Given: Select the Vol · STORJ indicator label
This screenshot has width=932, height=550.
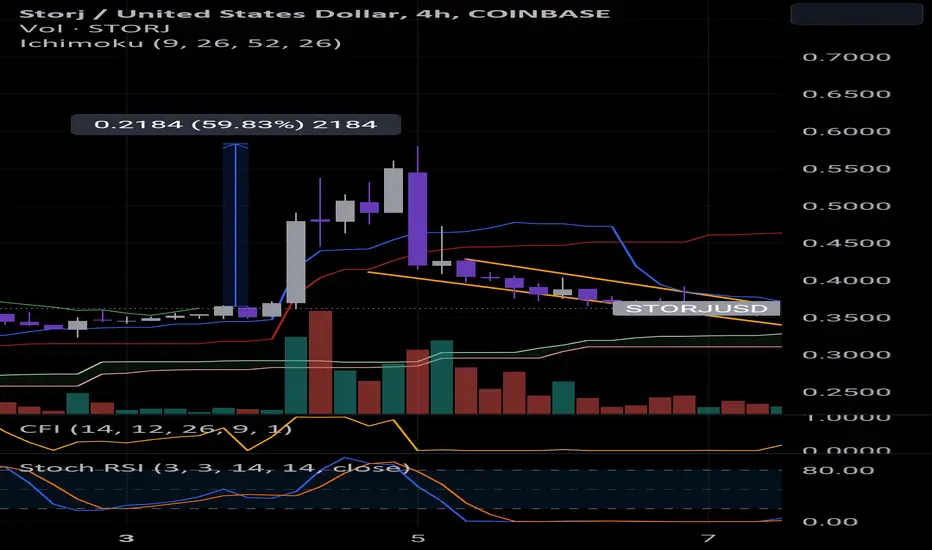Looking at the screenshot, I should [x=95, y=29].
